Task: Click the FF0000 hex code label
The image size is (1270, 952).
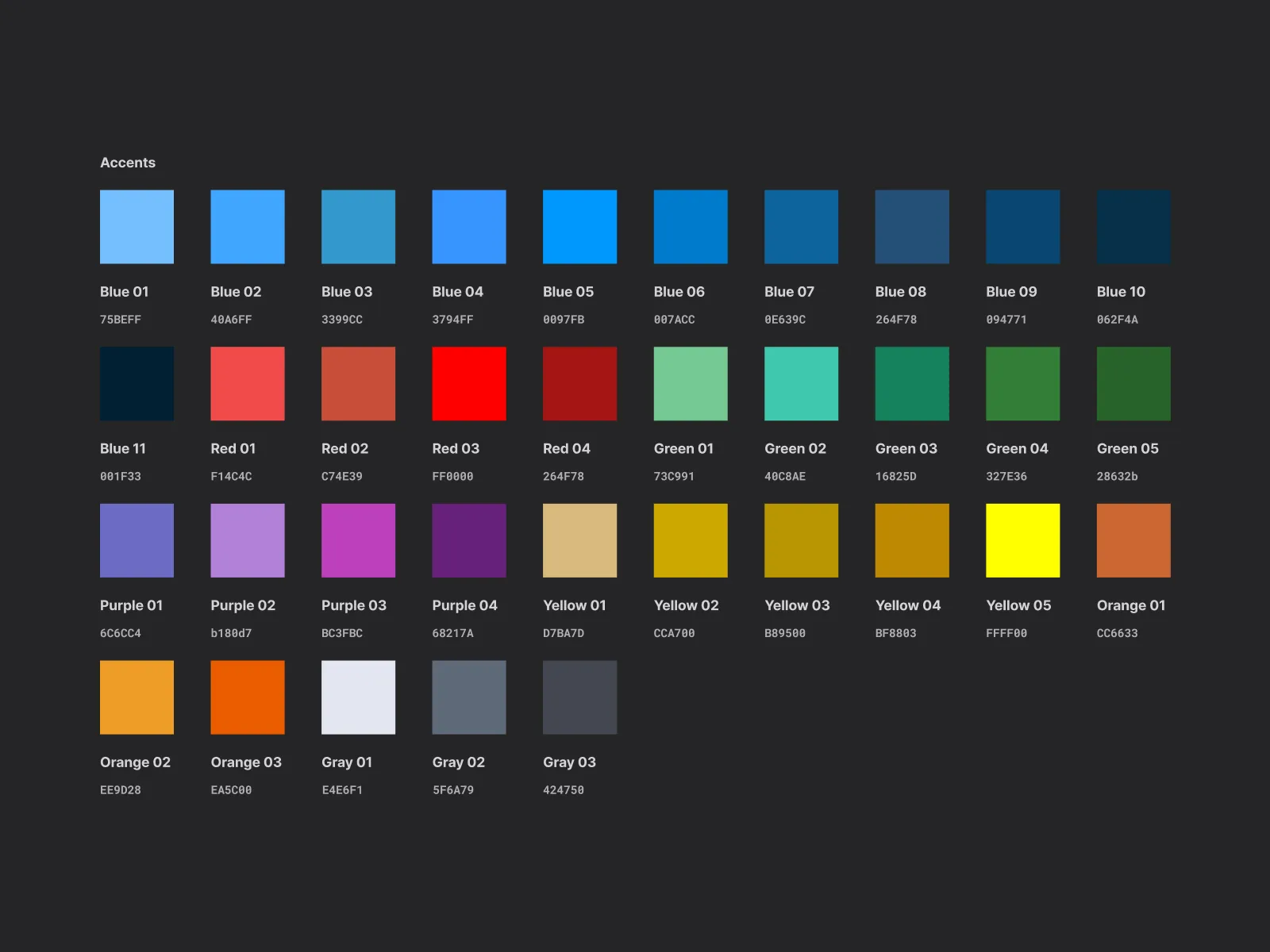Action: point(452,476)
